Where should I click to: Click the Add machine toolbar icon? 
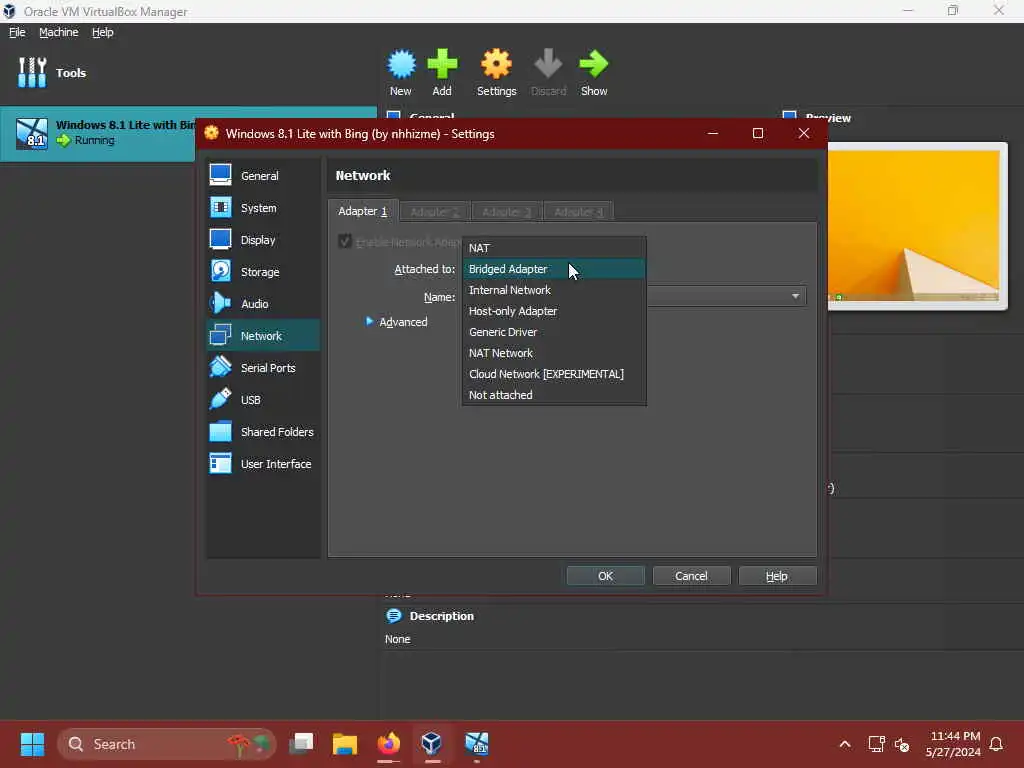442,72
